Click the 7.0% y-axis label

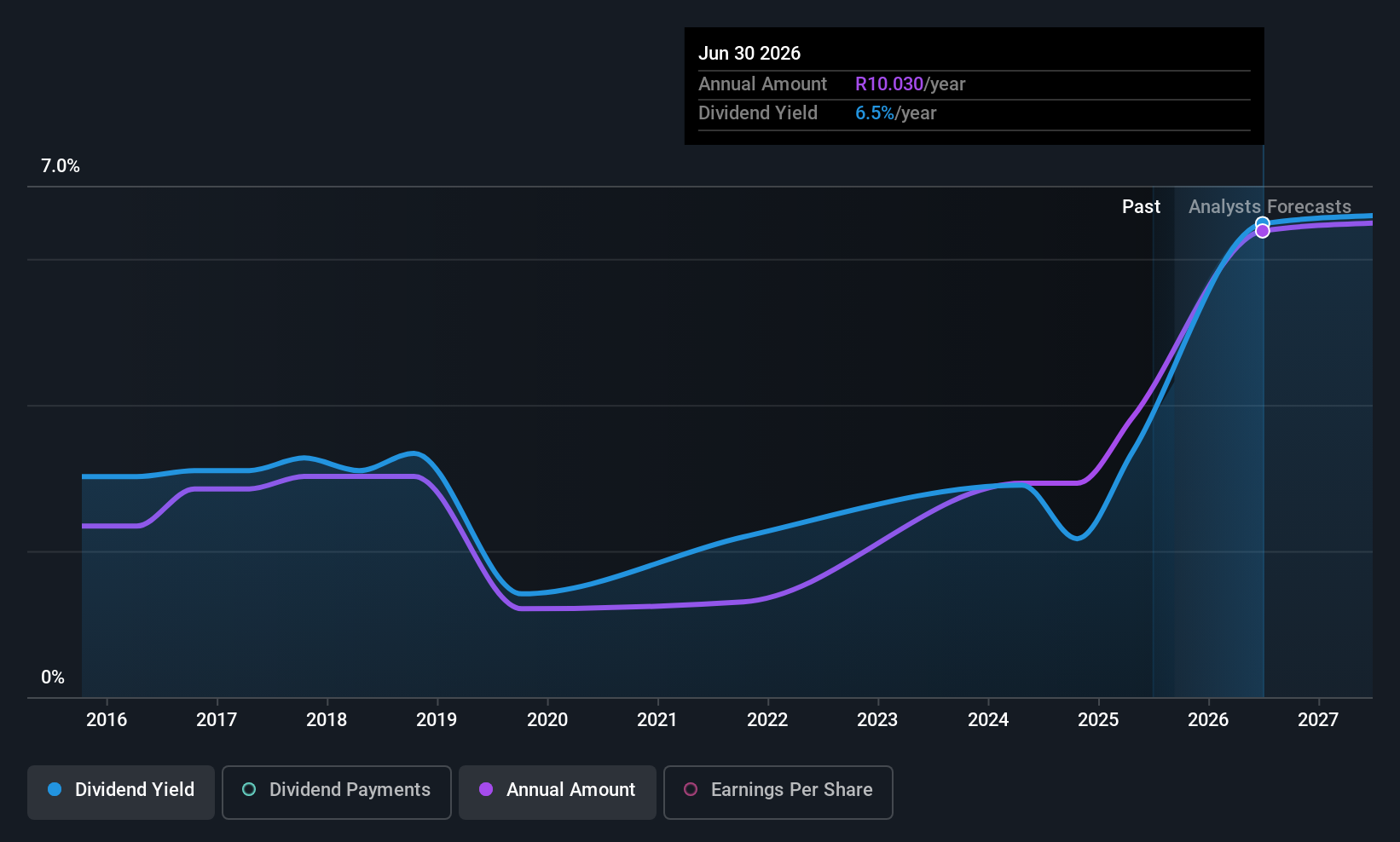coord(61,166)
